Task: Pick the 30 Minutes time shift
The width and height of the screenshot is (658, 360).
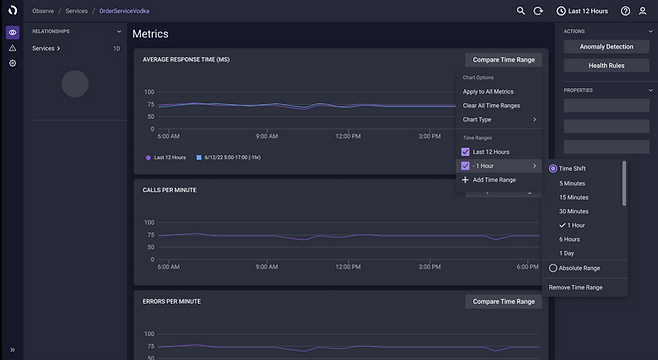Action: coord(574,211)
